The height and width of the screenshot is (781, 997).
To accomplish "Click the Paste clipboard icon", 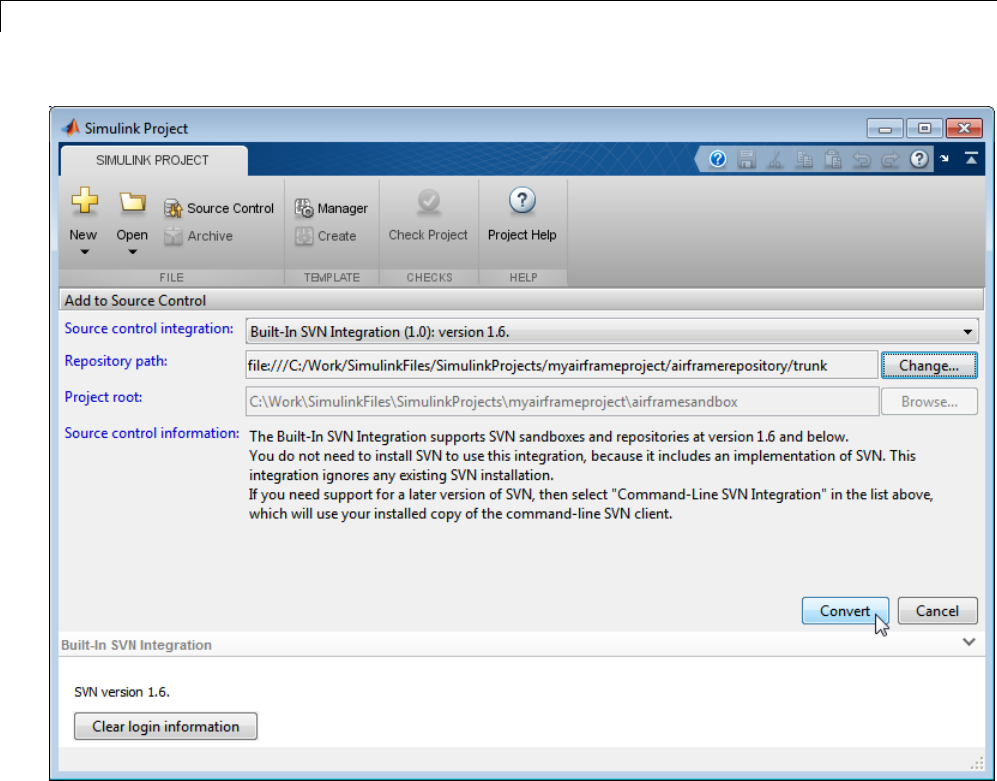I will 833,159.
